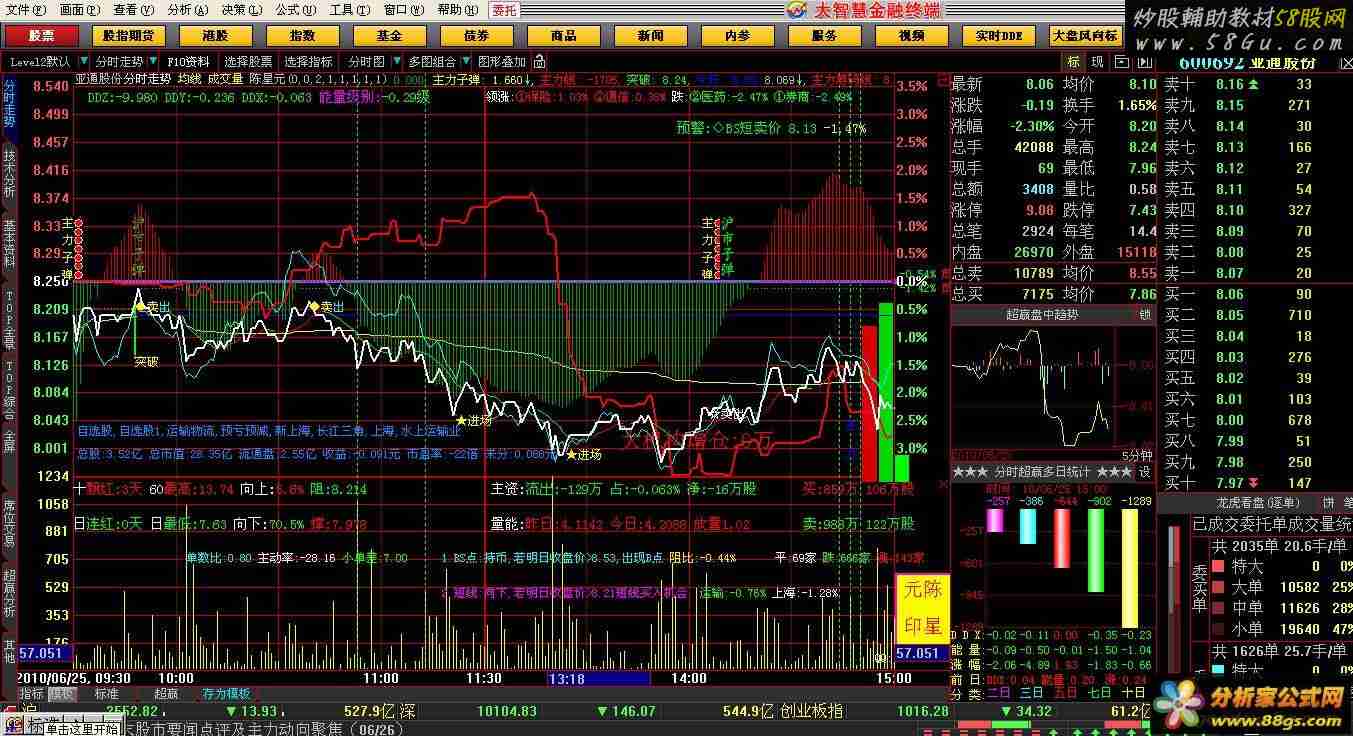Select the 技术分析 vertical sidebar tab
The height and width of the screenshot is (736, 1353).
click(x=9, y=174)
